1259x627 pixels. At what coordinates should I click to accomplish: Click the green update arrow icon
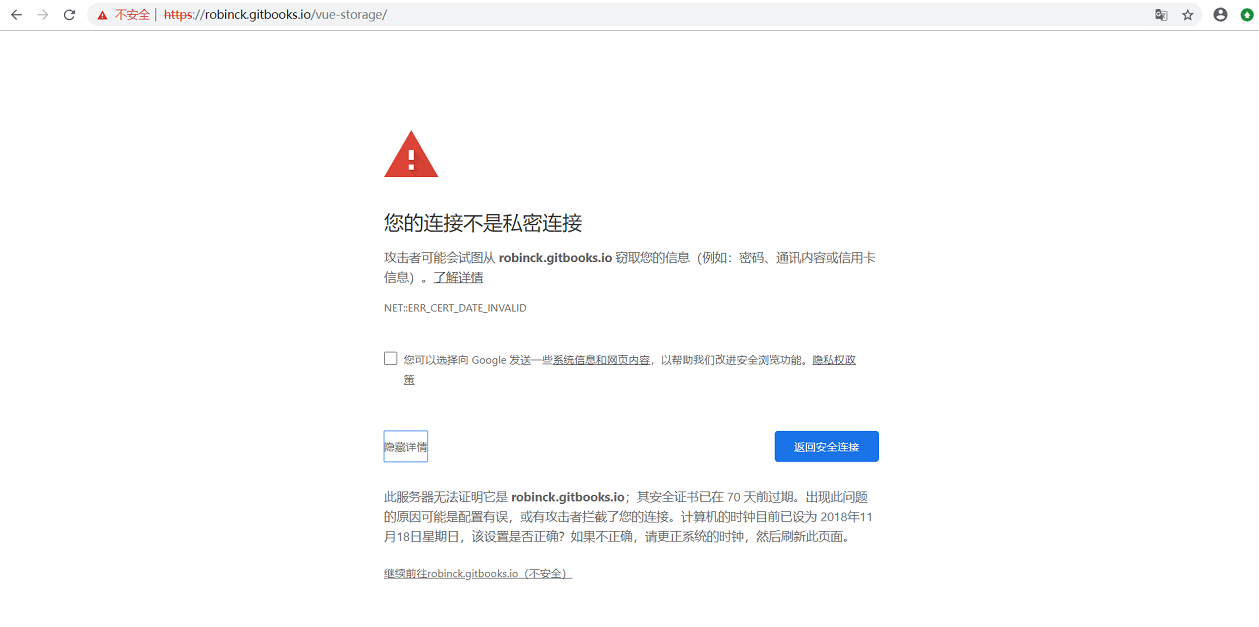pyautogui.click(x=1245, y=15)
